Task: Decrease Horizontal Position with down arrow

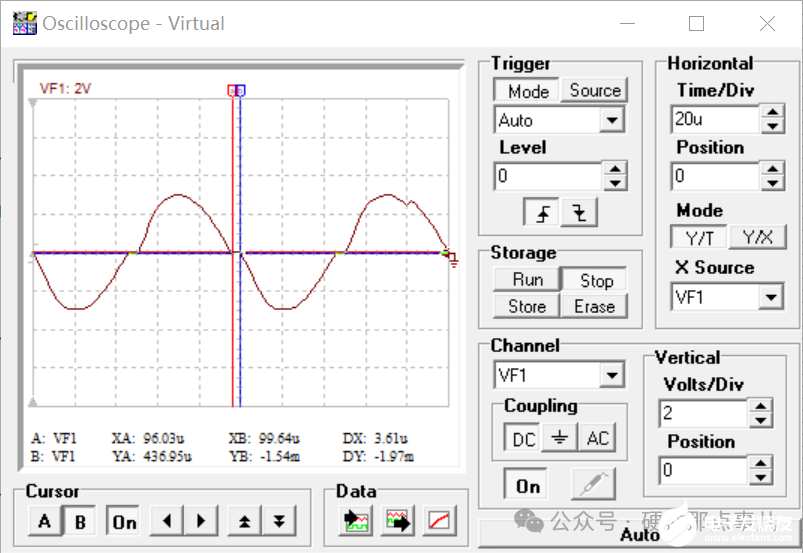Action: [773, 183]
